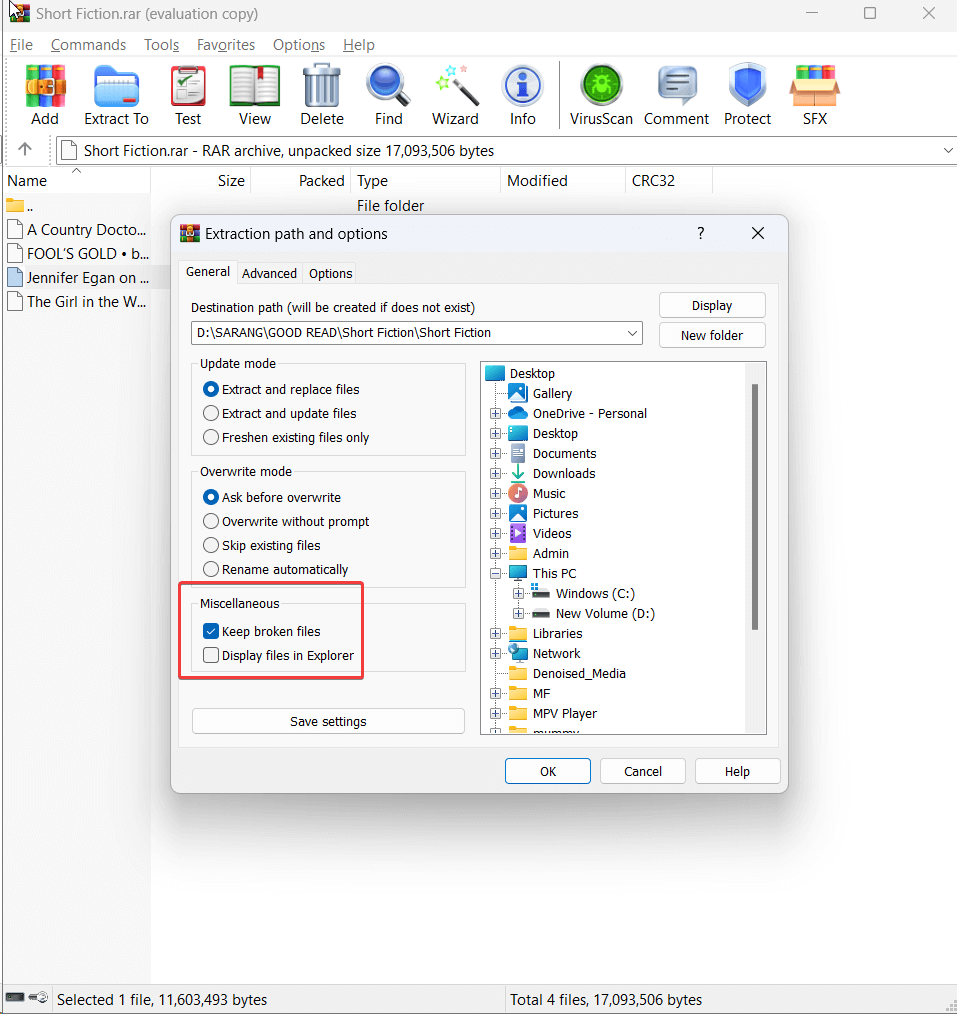
Task: Open the Destination path dropdown
Action: 632,333
